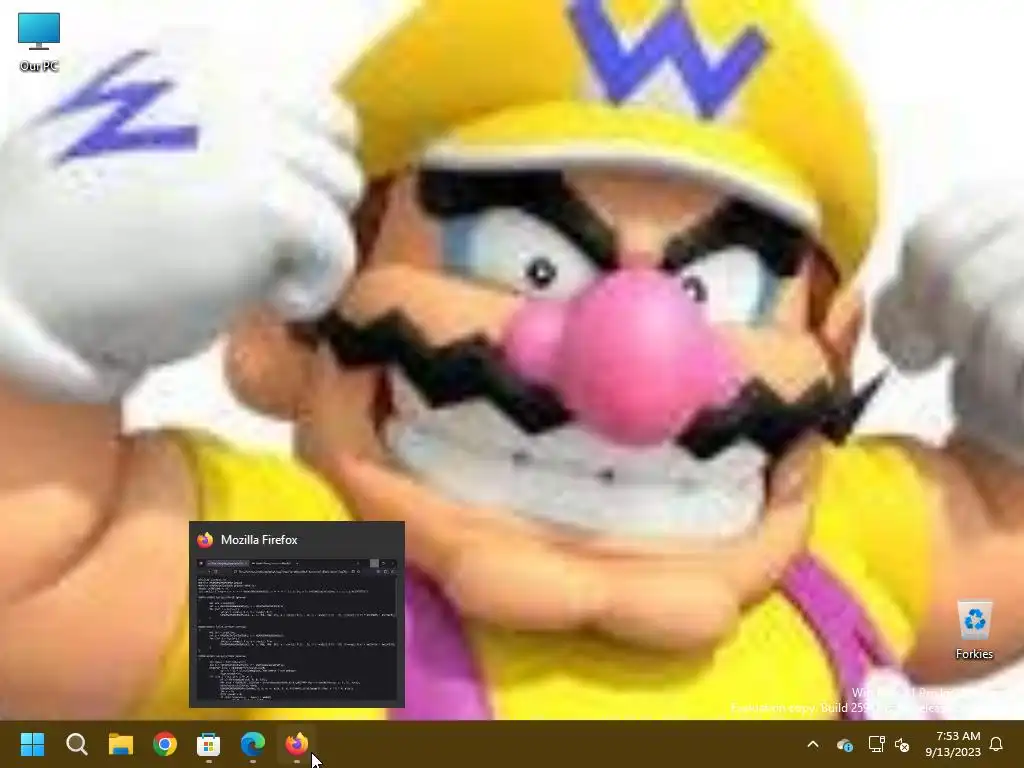The image size is (1024, 768).
Task: Click the Firefox taskbar icon
Action: pyautogui.click(x=296, y=744)
